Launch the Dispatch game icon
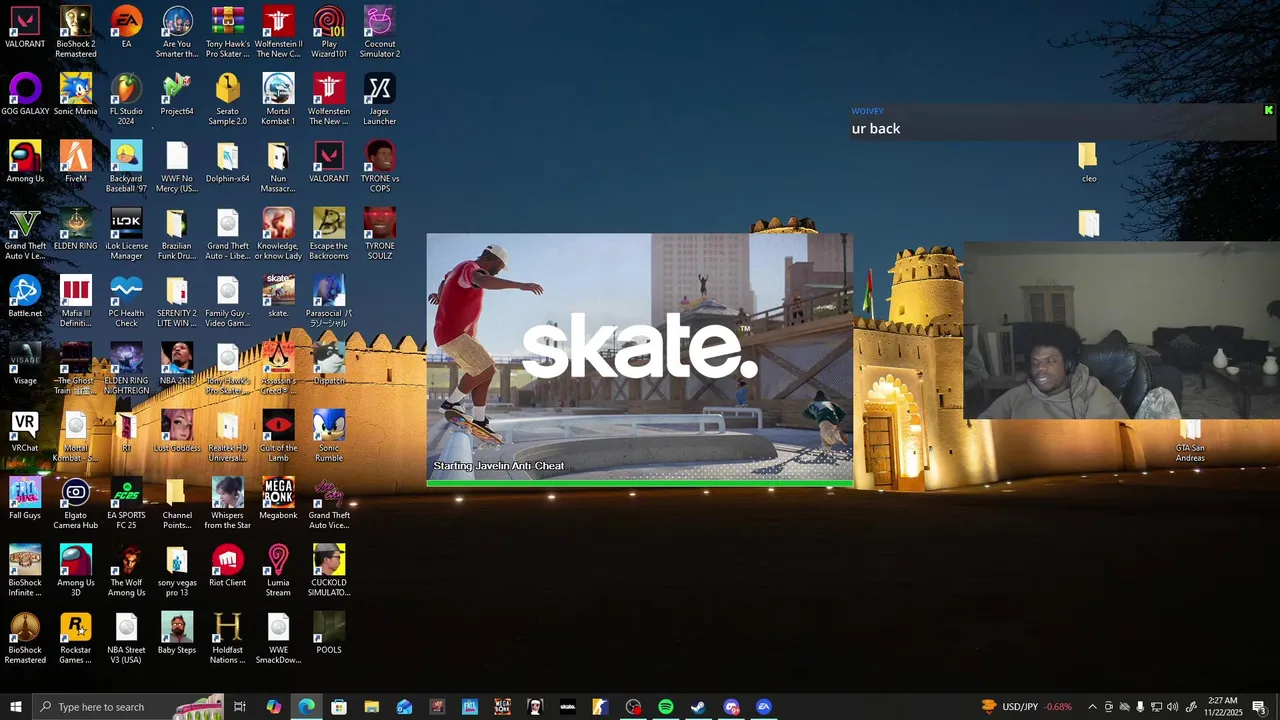 (329, 363)
